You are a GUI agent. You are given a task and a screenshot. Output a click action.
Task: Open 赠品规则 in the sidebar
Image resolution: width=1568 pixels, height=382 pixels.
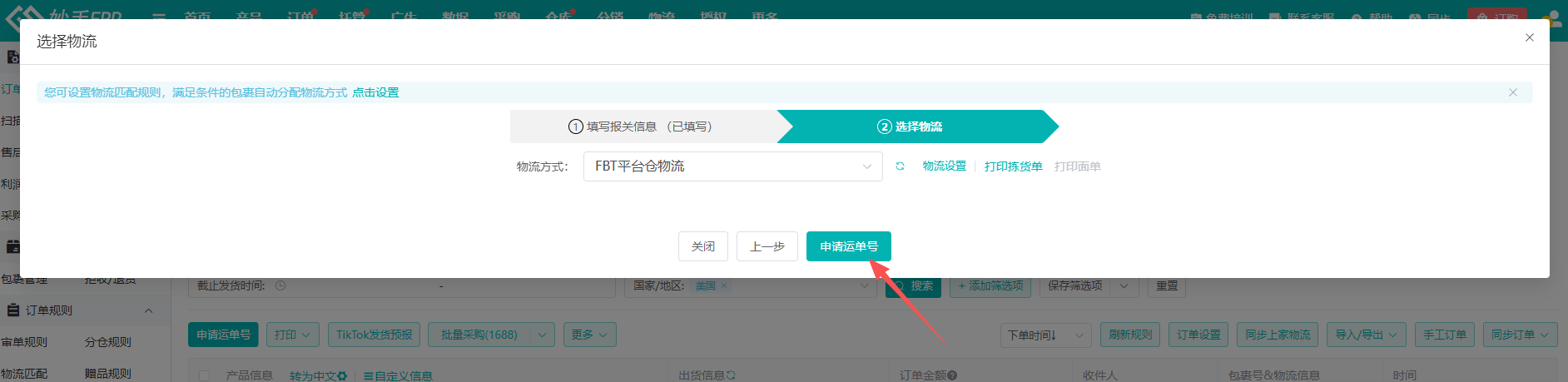pos(108,374)
